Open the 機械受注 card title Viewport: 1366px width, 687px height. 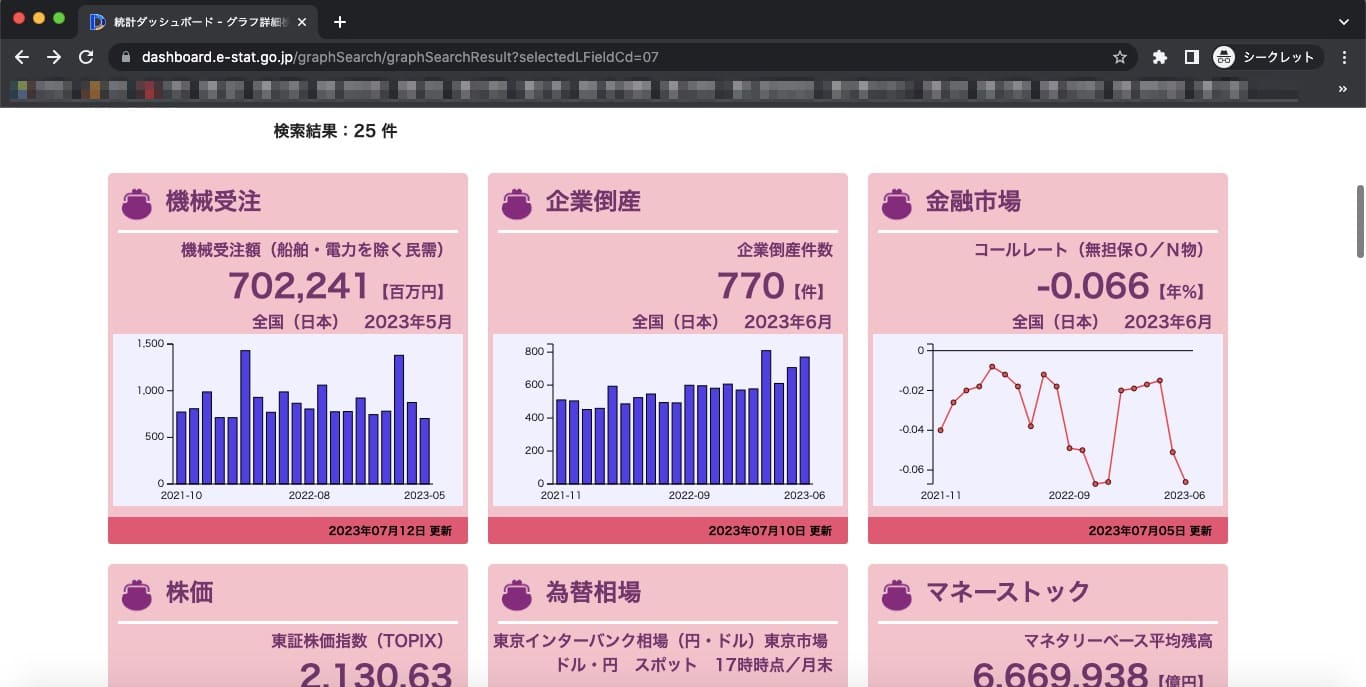click(213, 202)
